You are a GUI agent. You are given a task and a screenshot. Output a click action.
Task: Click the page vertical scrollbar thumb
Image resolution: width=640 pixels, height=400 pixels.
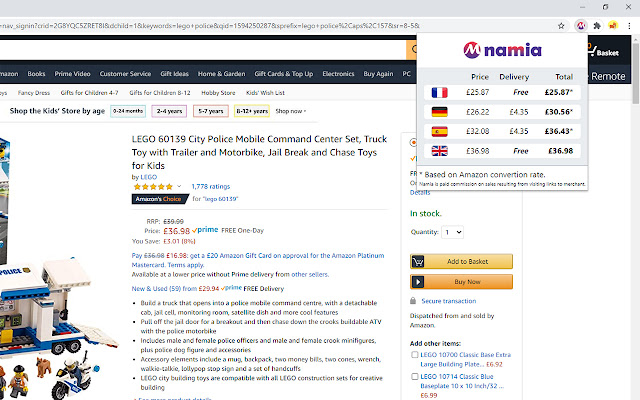click(636, 72)
